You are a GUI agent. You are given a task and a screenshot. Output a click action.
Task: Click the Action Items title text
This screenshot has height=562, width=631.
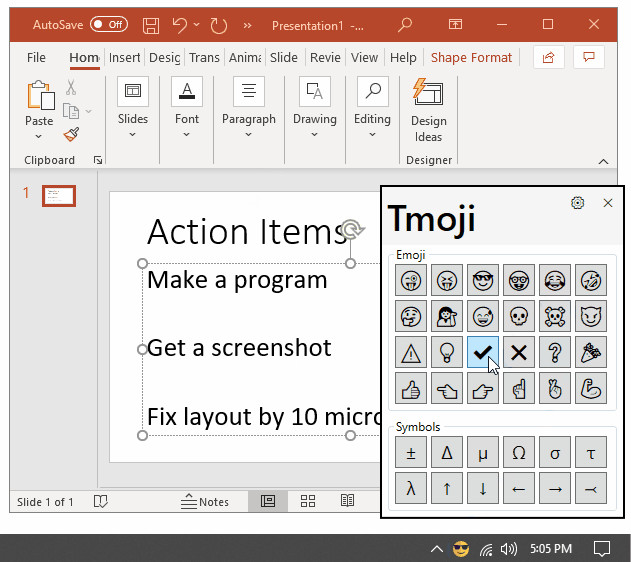click(247, 232)
